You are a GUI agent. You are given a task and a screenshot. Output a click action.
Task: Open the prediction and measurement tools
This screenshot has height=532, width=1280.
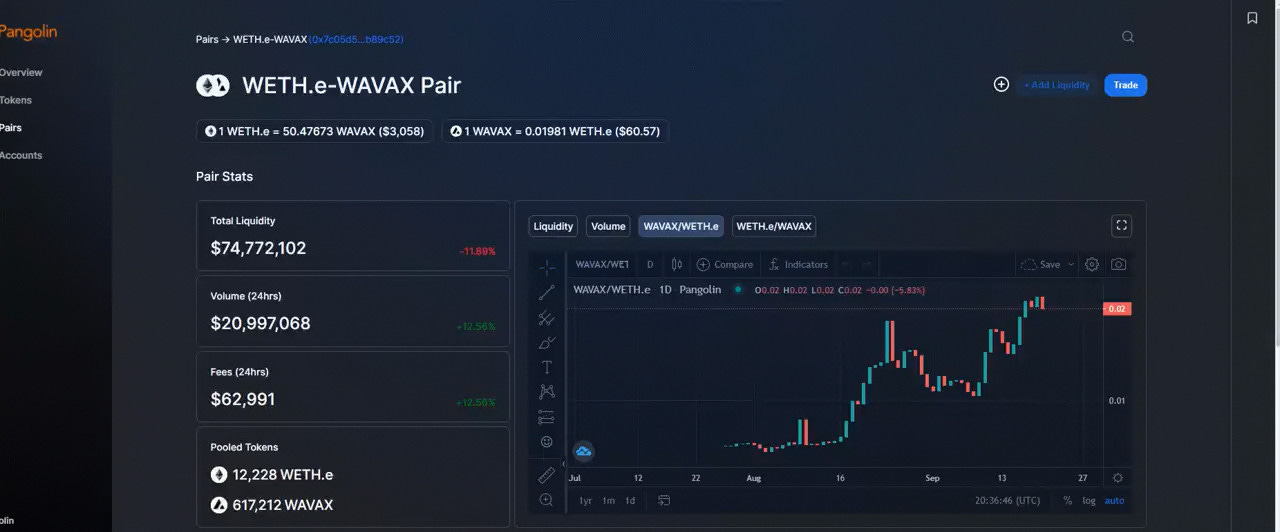tap(547, 417)
